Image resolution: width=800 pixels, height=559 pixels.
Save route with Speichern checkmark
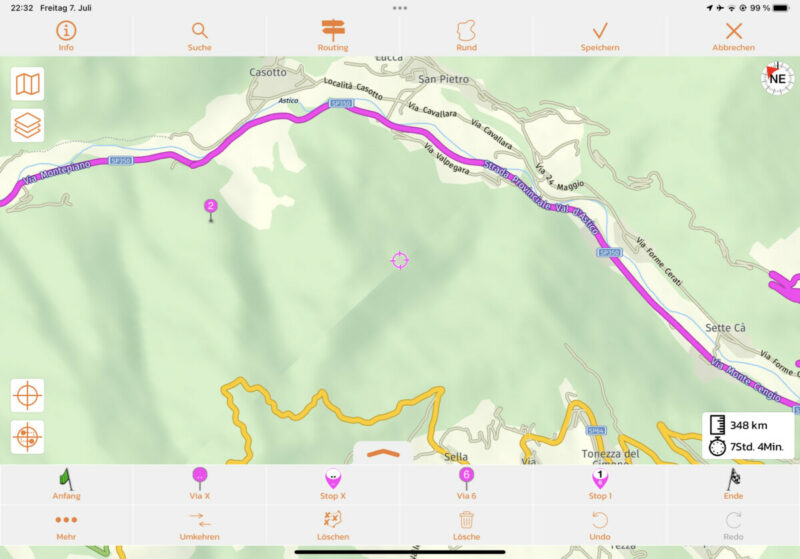pos(600,36)
